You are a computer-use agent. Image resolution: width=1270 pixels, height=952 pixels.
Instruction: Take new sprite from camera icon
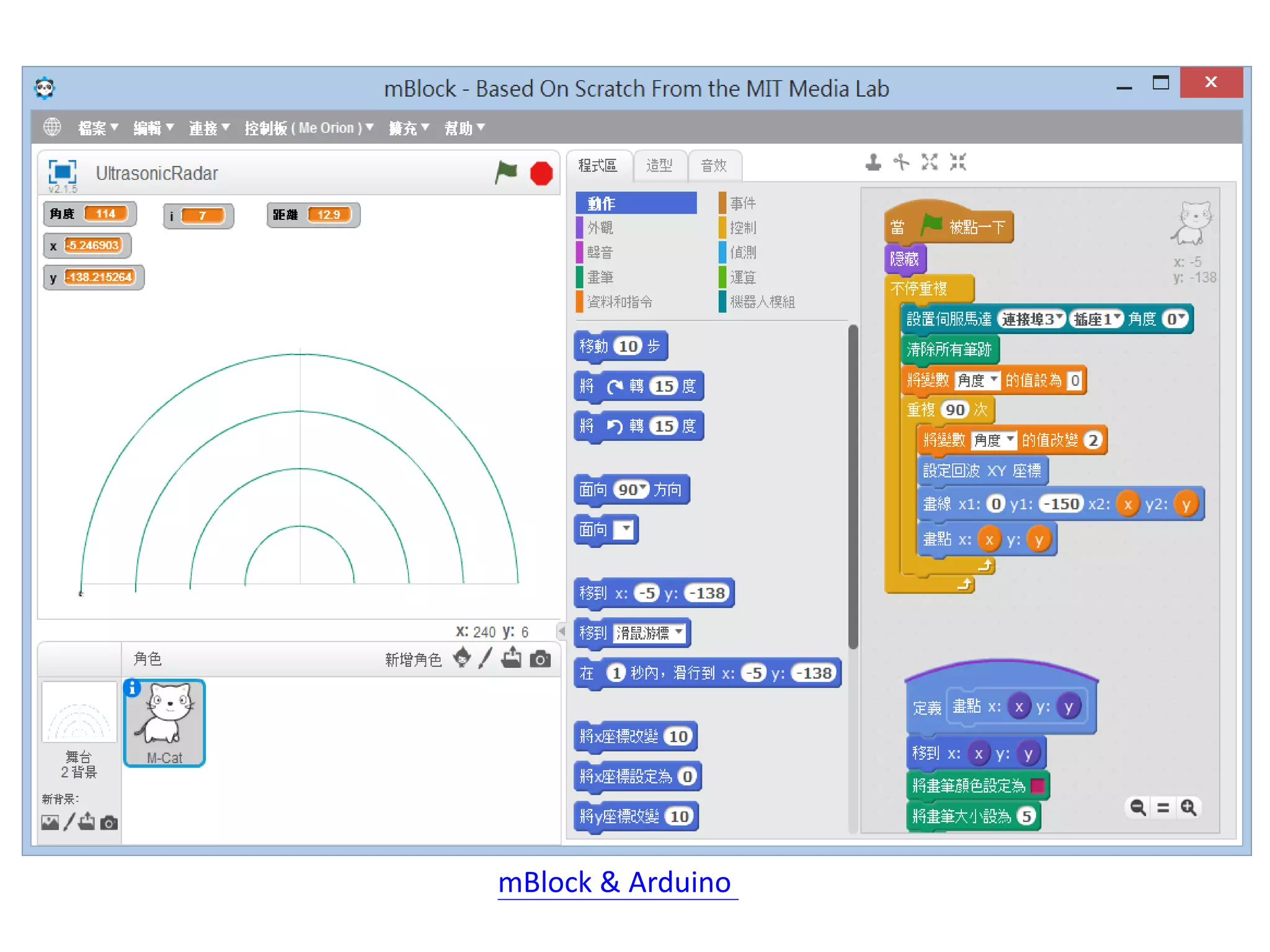pos(540,659)
